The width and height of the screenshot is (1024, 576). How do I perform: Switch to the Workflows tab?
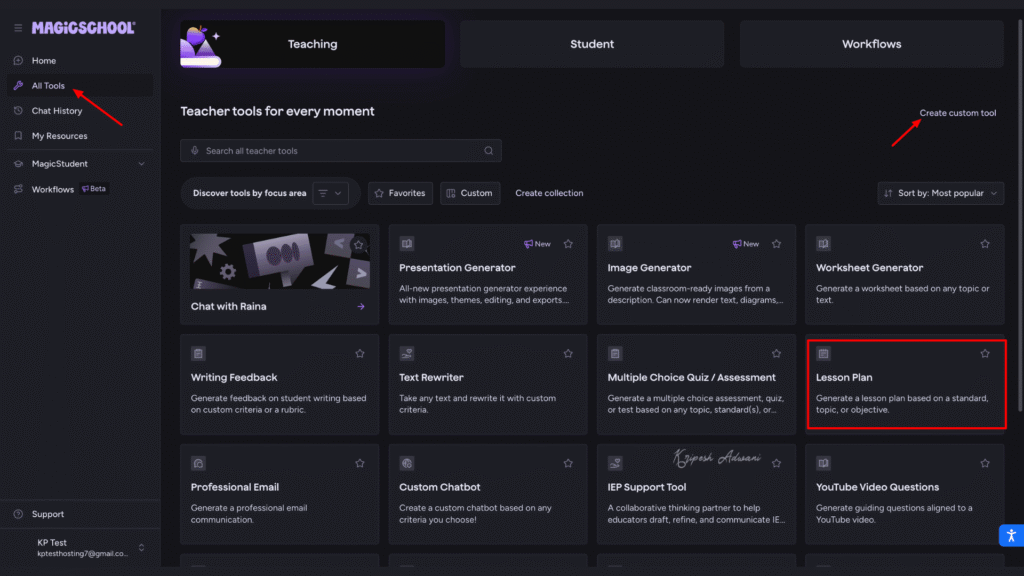[871, 44]
